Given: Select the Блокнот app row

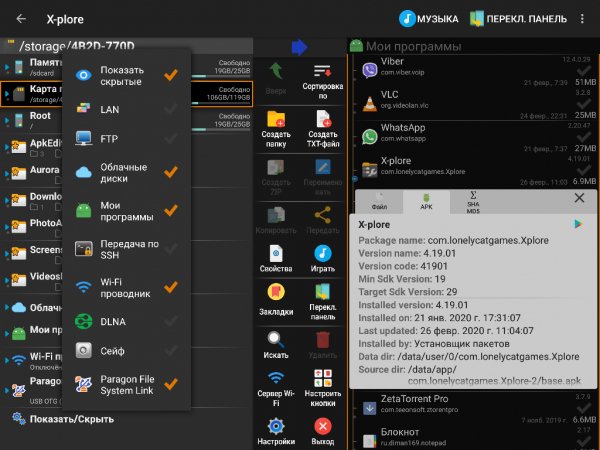Looking at the screenshot, I should tap(474, 438).
